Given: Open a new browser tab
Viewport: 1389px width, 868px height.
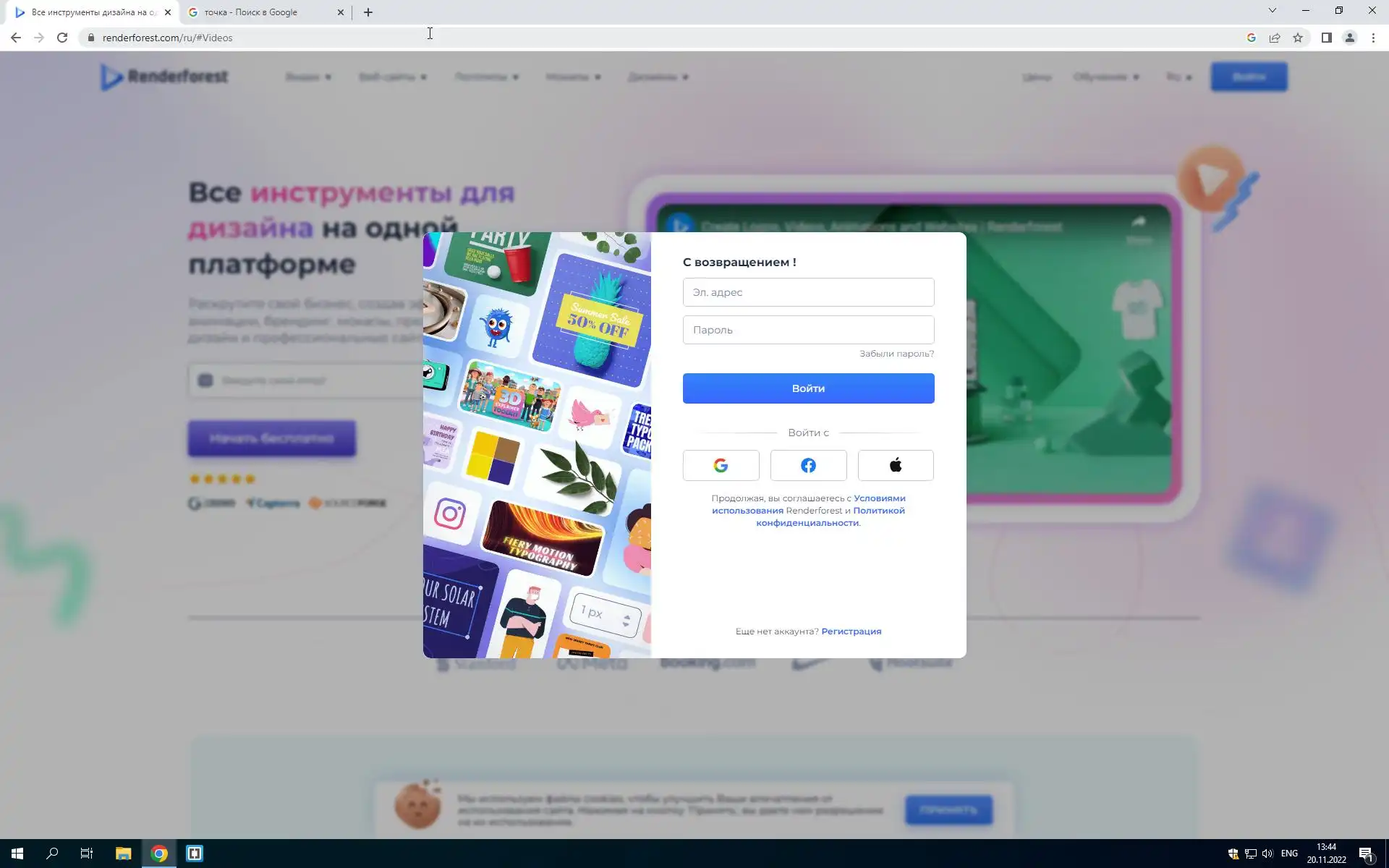Looking at the screenshot, I should pyautogui.click(x=368, y=12).
